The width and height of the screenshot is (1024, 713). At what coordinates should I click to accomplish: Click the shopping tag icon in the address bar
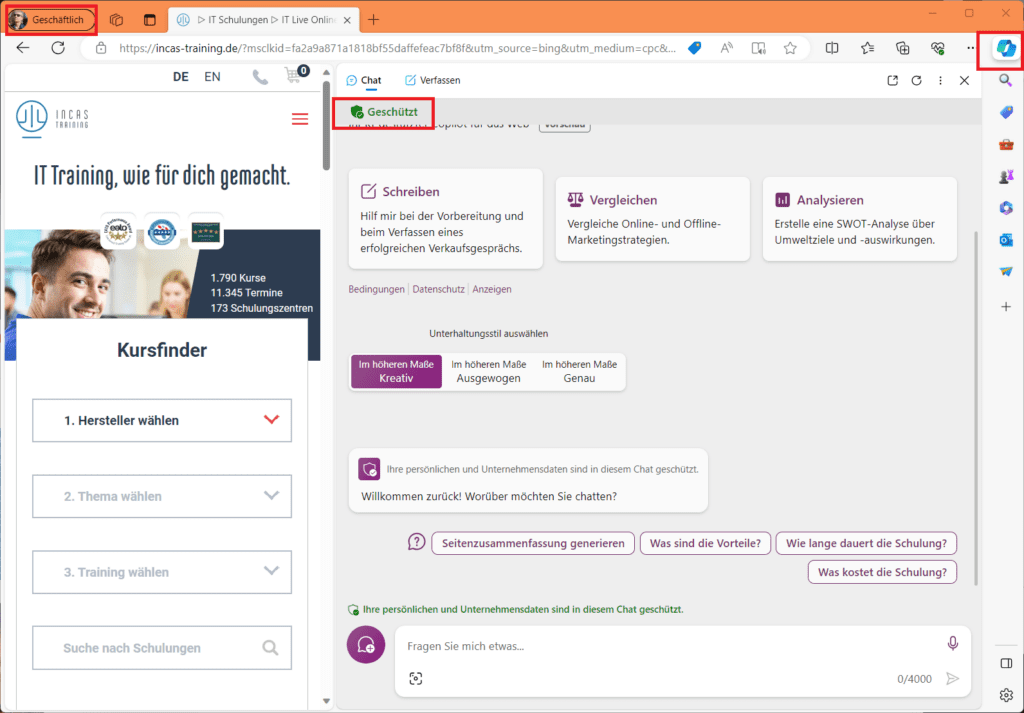click(x=695, y=48)
